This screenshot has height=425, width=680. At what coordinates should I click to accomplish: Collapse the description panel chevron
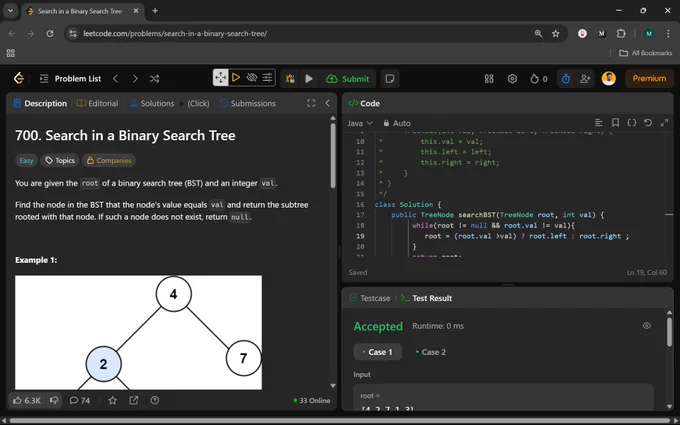[x=327, y=103]
